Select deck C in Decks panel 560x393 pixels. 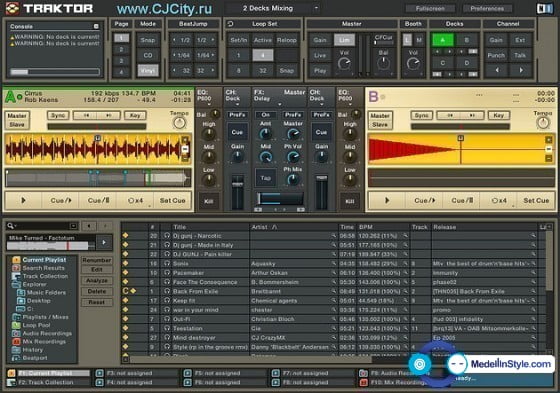(442, 63)
